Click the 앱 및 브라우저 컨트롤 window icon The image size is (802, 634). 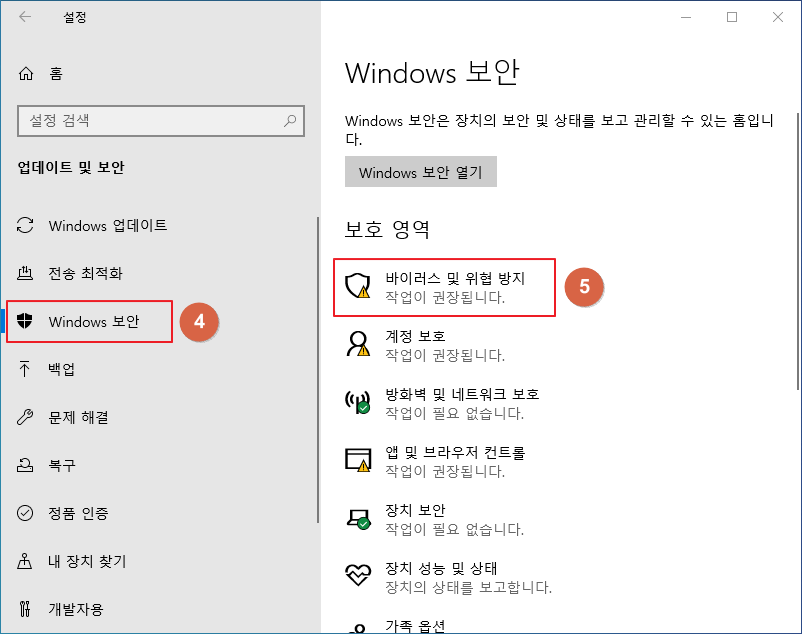358,460
